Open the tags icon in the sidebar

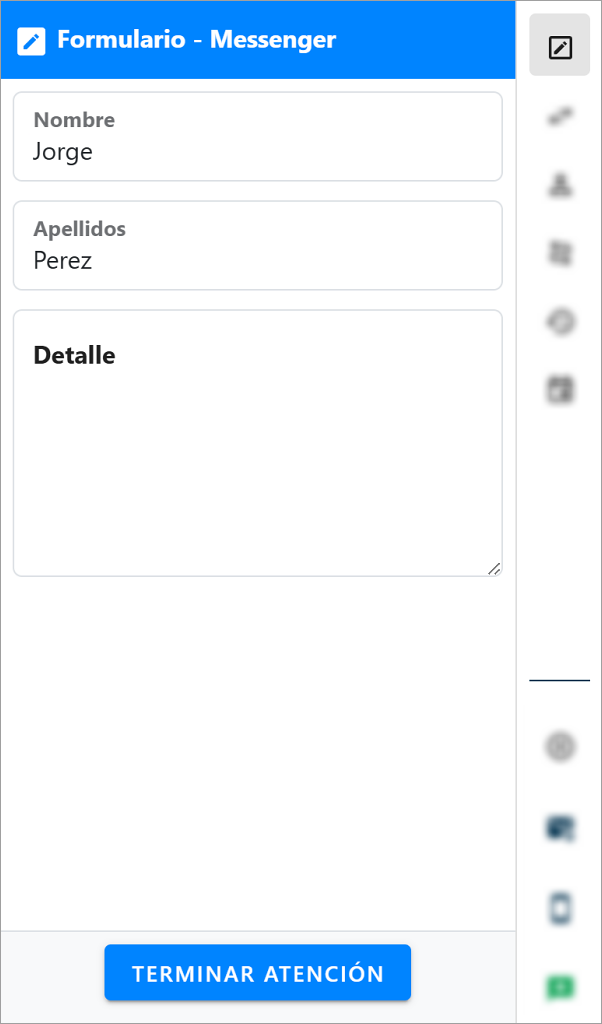[x=559, y=322]
